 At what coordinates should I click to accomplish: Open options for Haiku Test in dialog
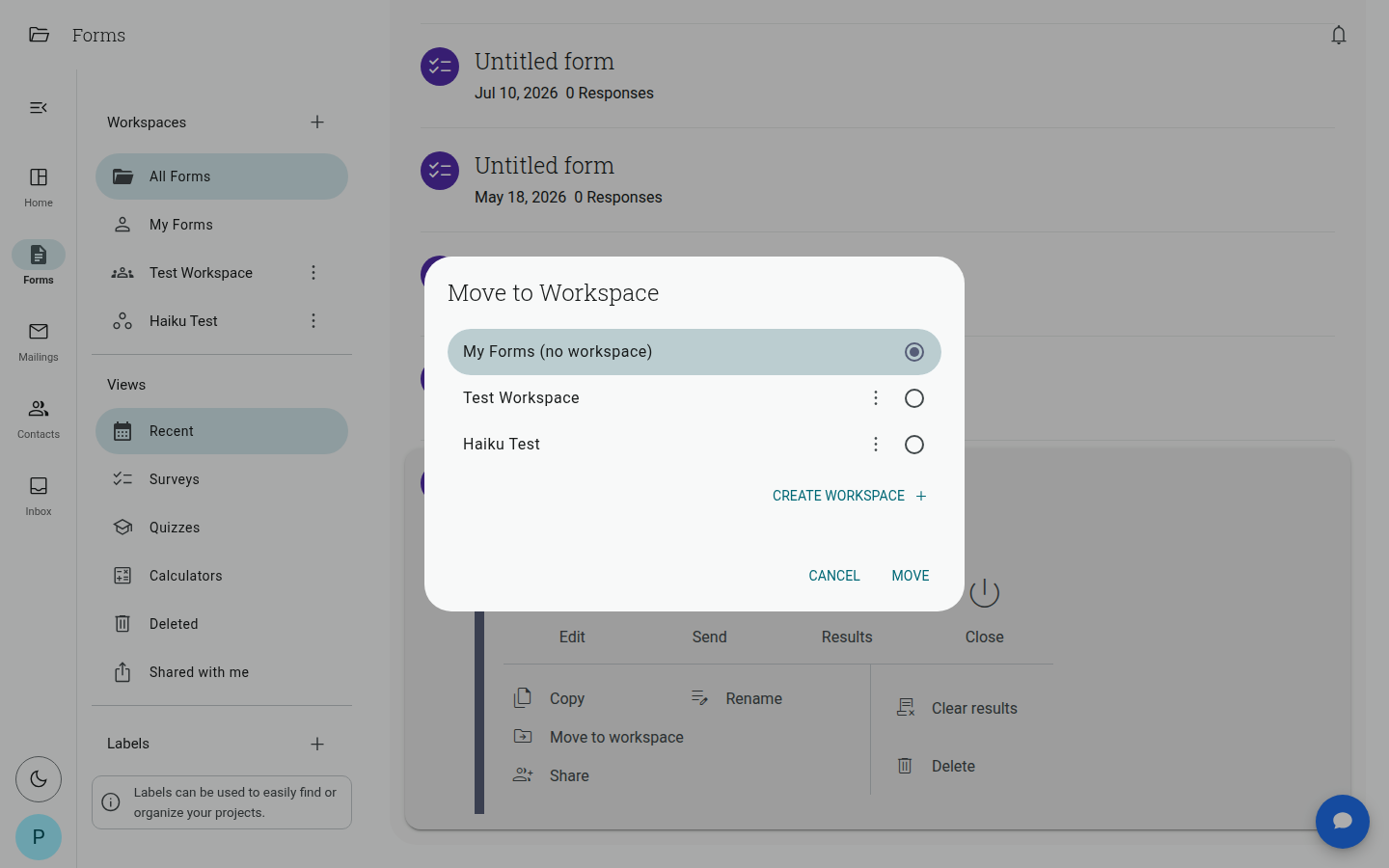pyautogui.click(x=876, y=445)
